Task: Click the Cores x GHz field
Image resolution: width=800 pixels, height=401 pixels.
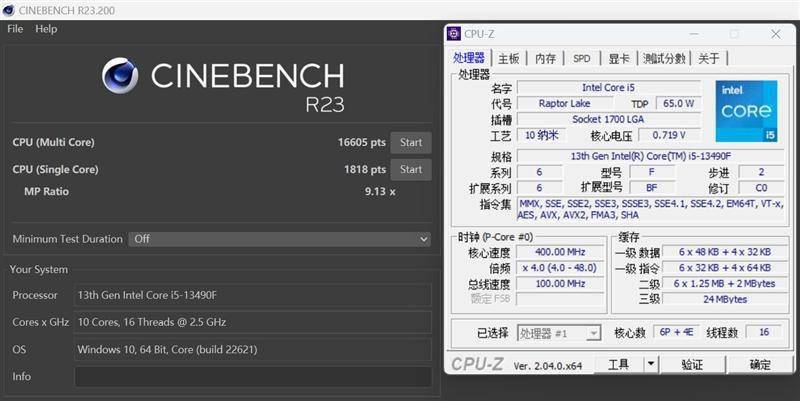Action: (253, 322)
